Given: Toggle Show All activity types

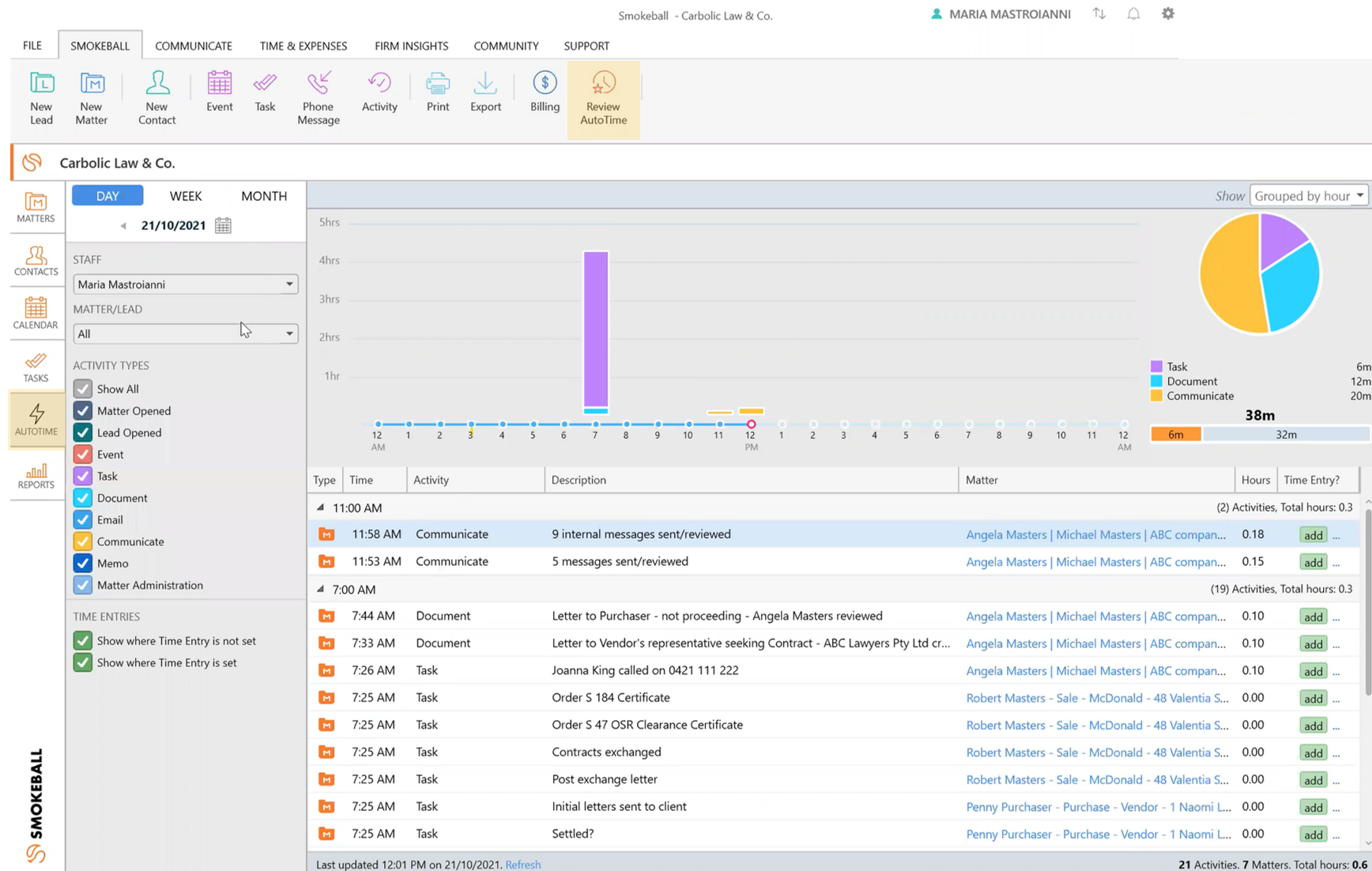Looking at the screenshot, I should coord(82,389).
